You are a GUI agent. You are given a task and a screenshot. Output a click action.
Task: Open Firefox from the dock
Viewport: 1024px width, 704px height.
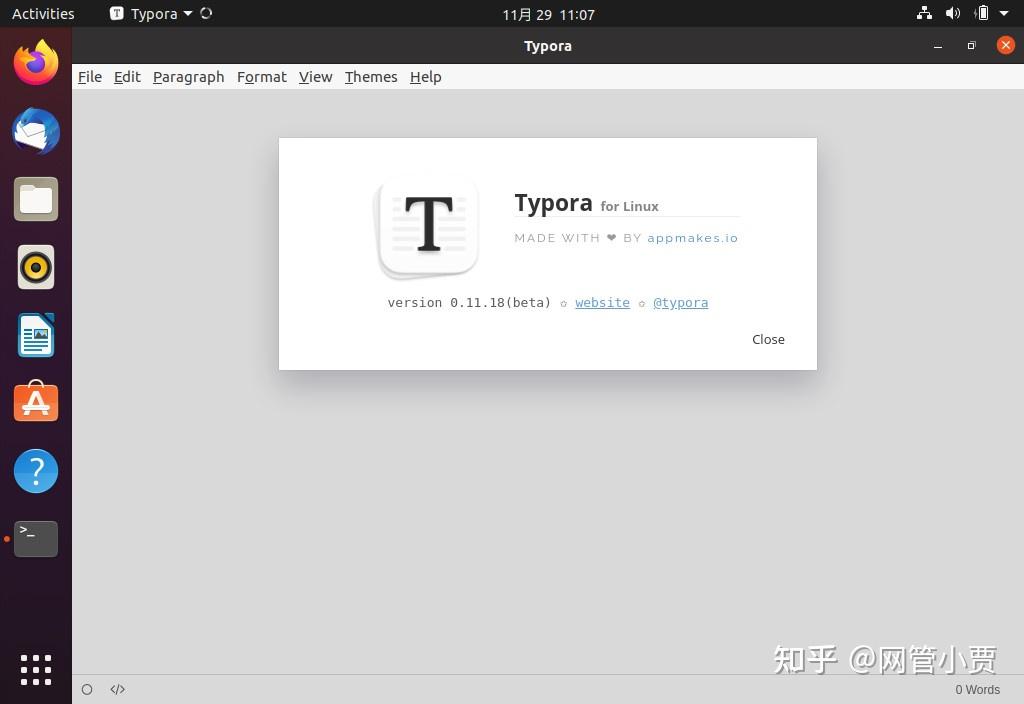tap(36, 63)
